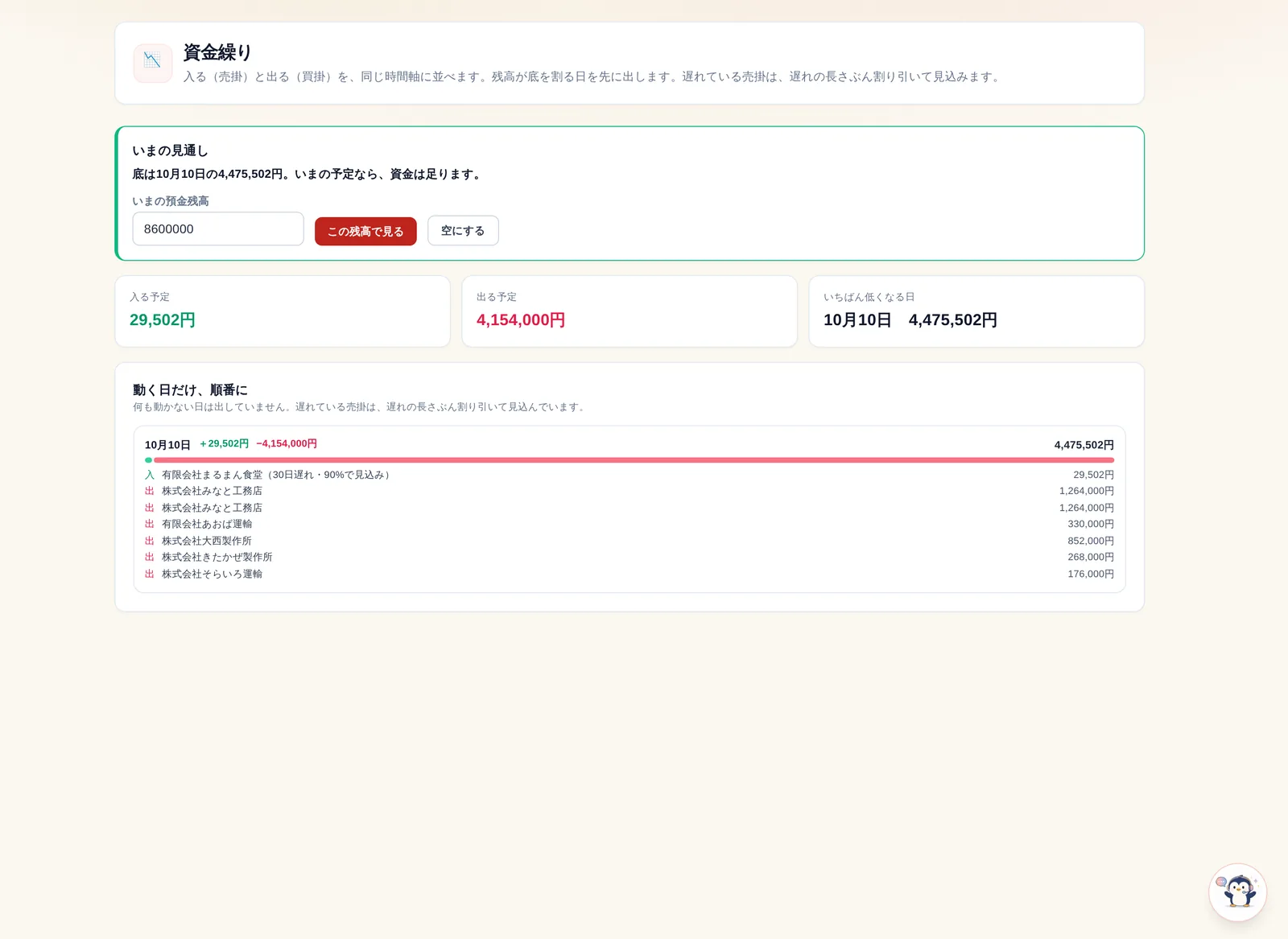Image resolution: width=1288 pixels, height=939 pixels.
Task: Click the いちばん低くなる日 value 10月10日 4,475,502円
Action: click(910, 320)
